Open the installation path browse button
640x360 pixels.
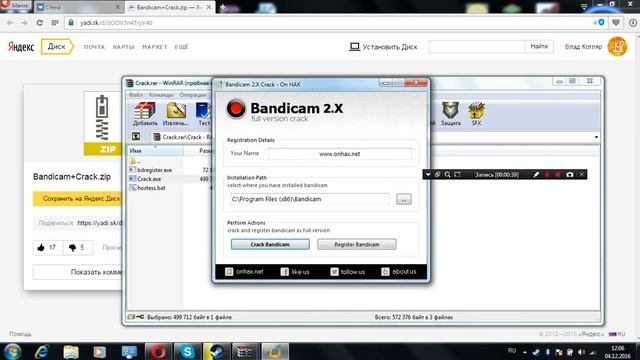(404, 199)
